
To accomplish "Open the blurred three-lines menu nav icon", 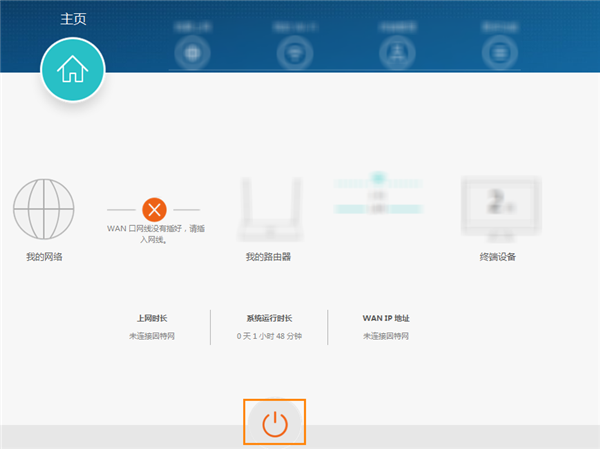I will pos(500,53).
